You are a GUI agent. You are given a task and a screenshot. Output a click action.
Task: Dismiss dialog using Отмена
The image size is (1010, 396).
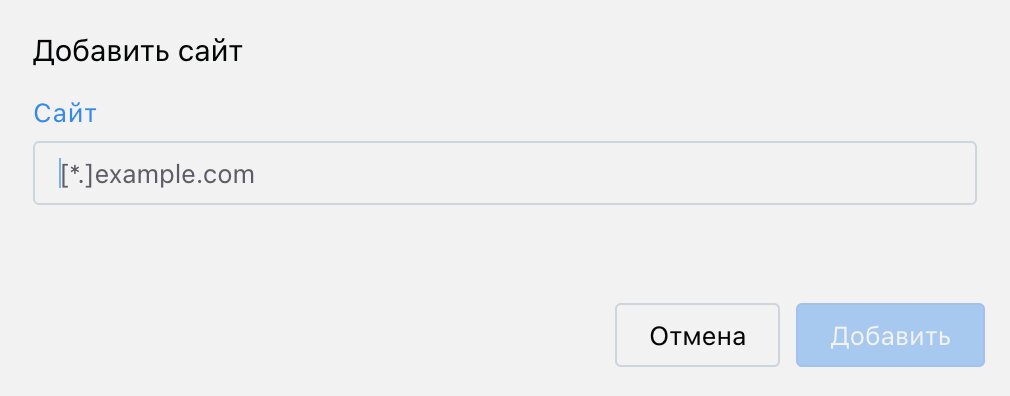tap(697, 335)
